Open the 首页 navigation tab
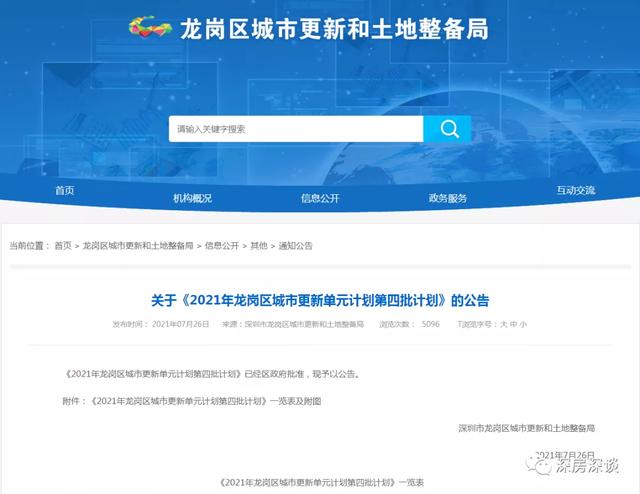Screen dimensions: 640x494 coord(65,190)
